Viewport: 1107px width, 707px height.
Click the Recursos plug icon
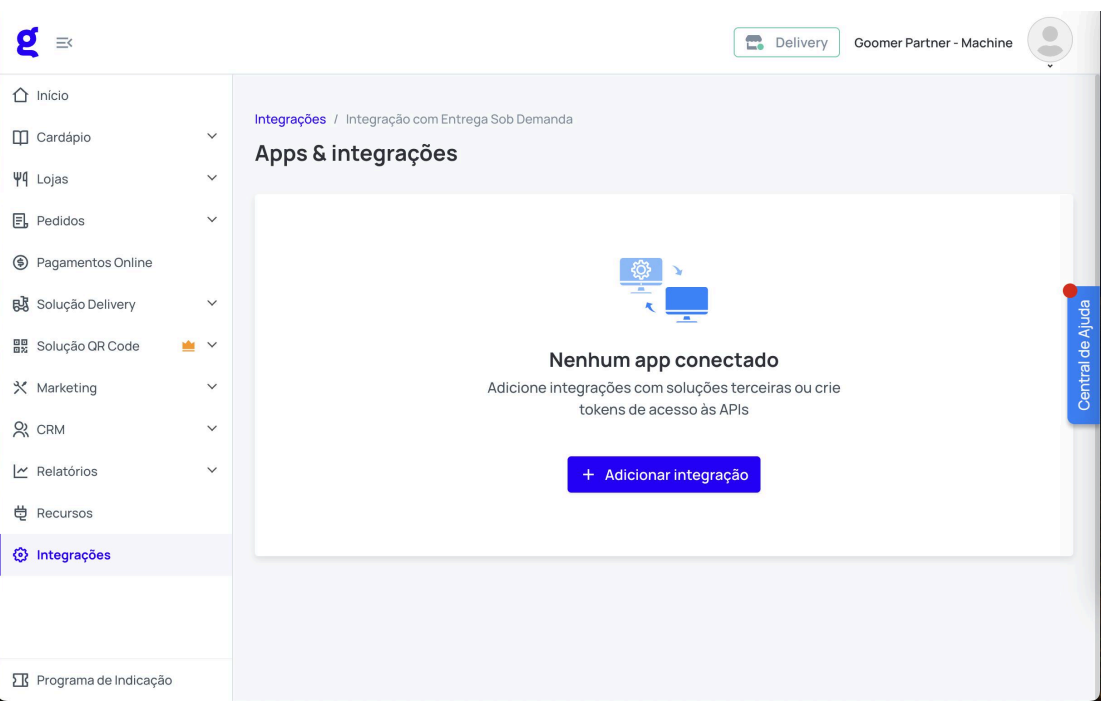tap(20, 513)
